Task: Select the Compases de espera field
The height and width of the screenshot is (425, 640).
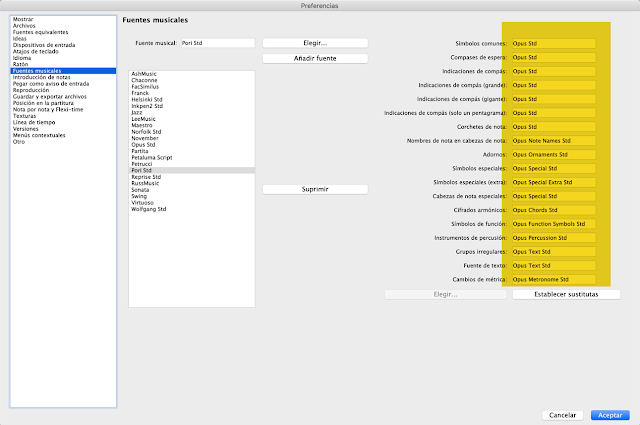Action: click(554, 57)
